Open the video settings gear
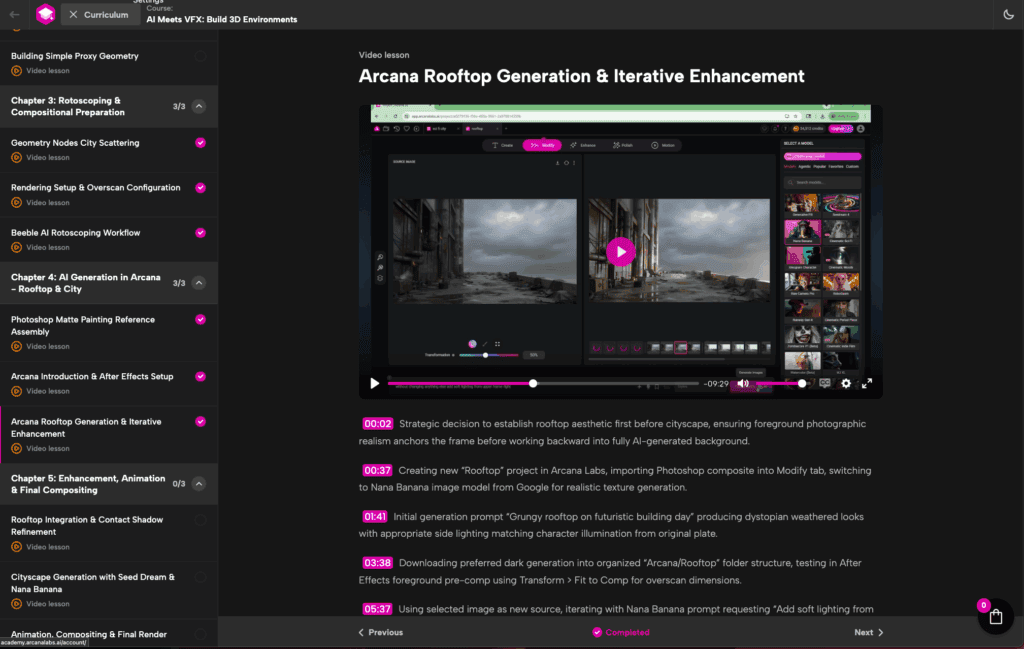This screenshot has width=1024, height=649. (846, 383)
